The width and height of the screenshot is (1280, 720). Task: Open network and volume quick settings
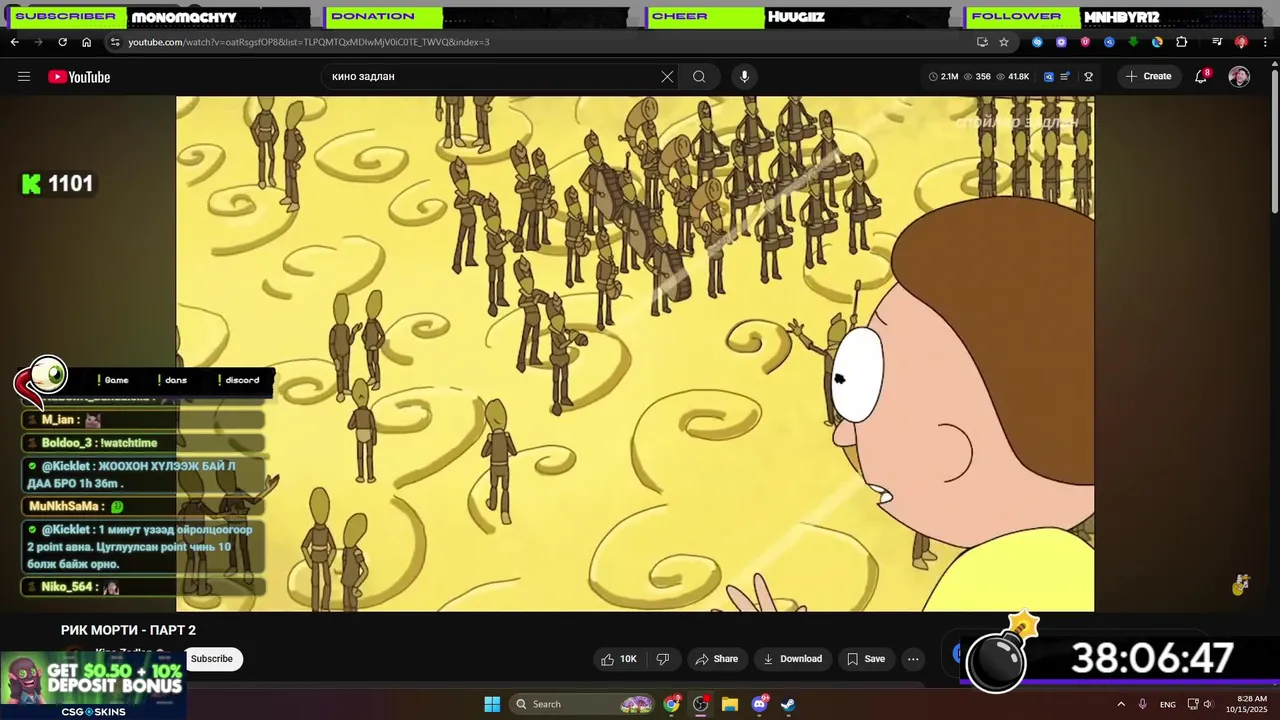coord(1200,704)
